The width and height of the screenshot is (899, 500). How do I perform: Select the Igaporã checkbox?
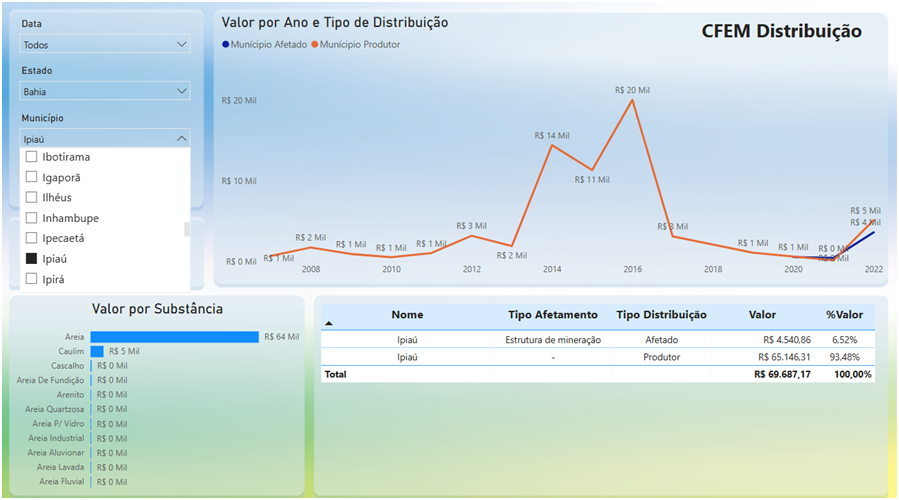(x=32, y=178)
